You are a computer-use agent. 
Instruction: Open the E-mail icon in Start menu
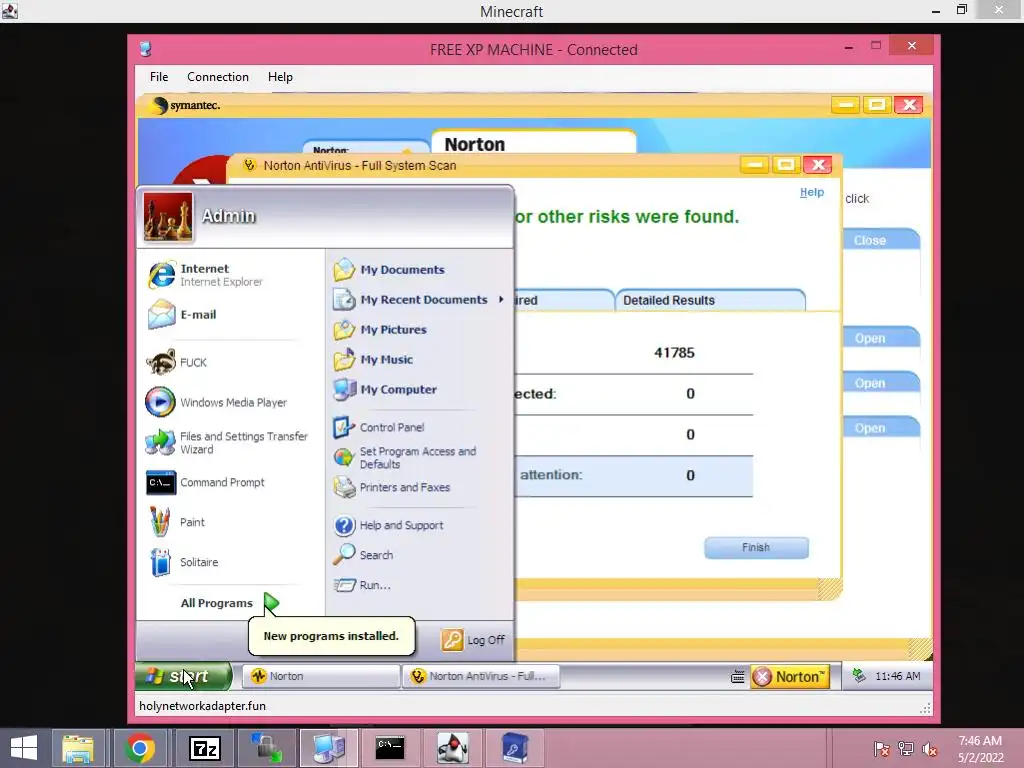161,314
